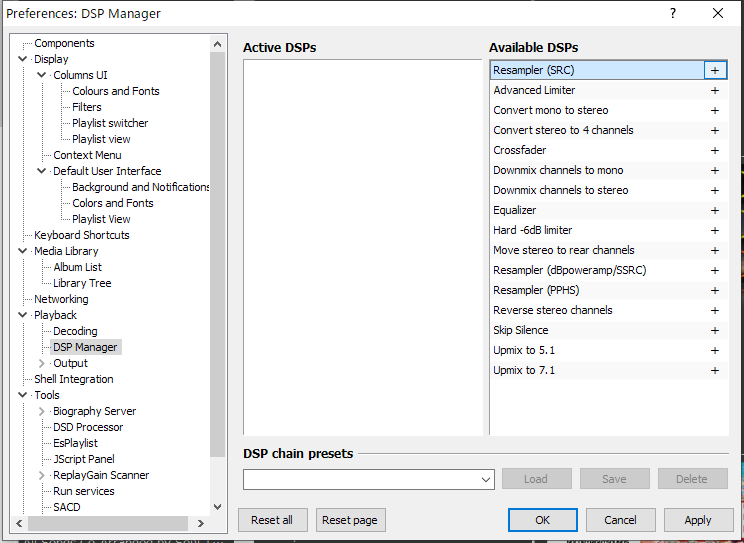The width and height of the screenshot is (744, 543).
Task: Expand the Output tree node
Action: click(41, 363)
